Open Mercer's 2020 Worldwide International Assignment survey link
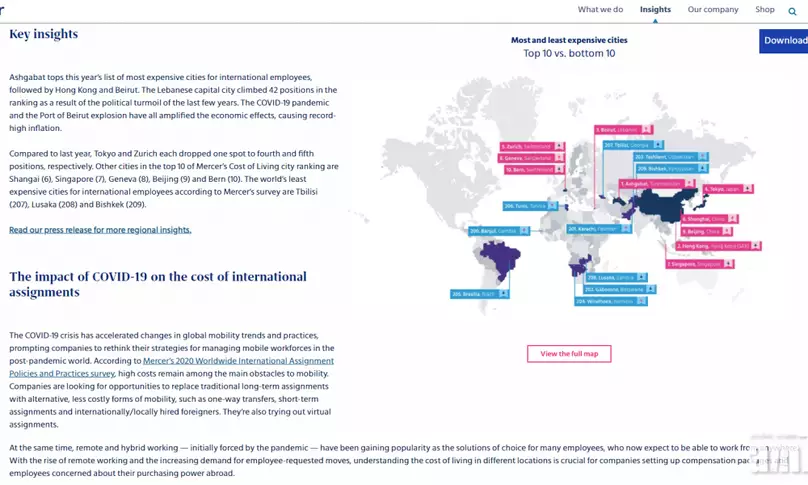 pyautogui.click(x=172, y=367)
